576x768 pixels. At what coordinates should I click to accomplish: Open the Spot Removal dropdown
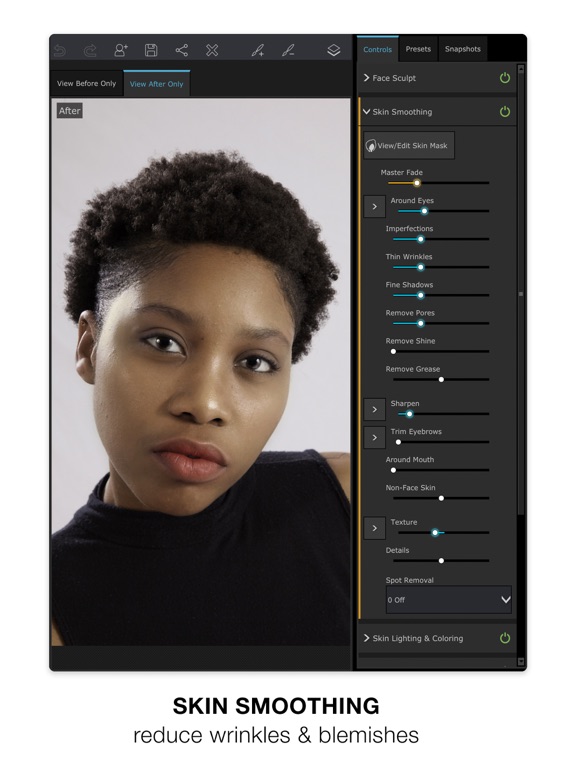pos(449,600)
